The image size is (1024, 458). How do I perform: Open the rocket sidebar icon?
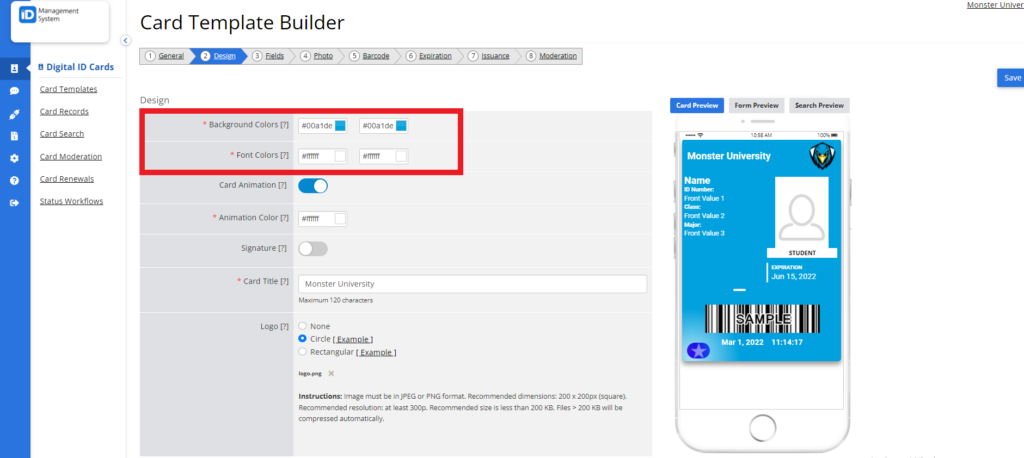pyautogui.click(x=14, y=114)
